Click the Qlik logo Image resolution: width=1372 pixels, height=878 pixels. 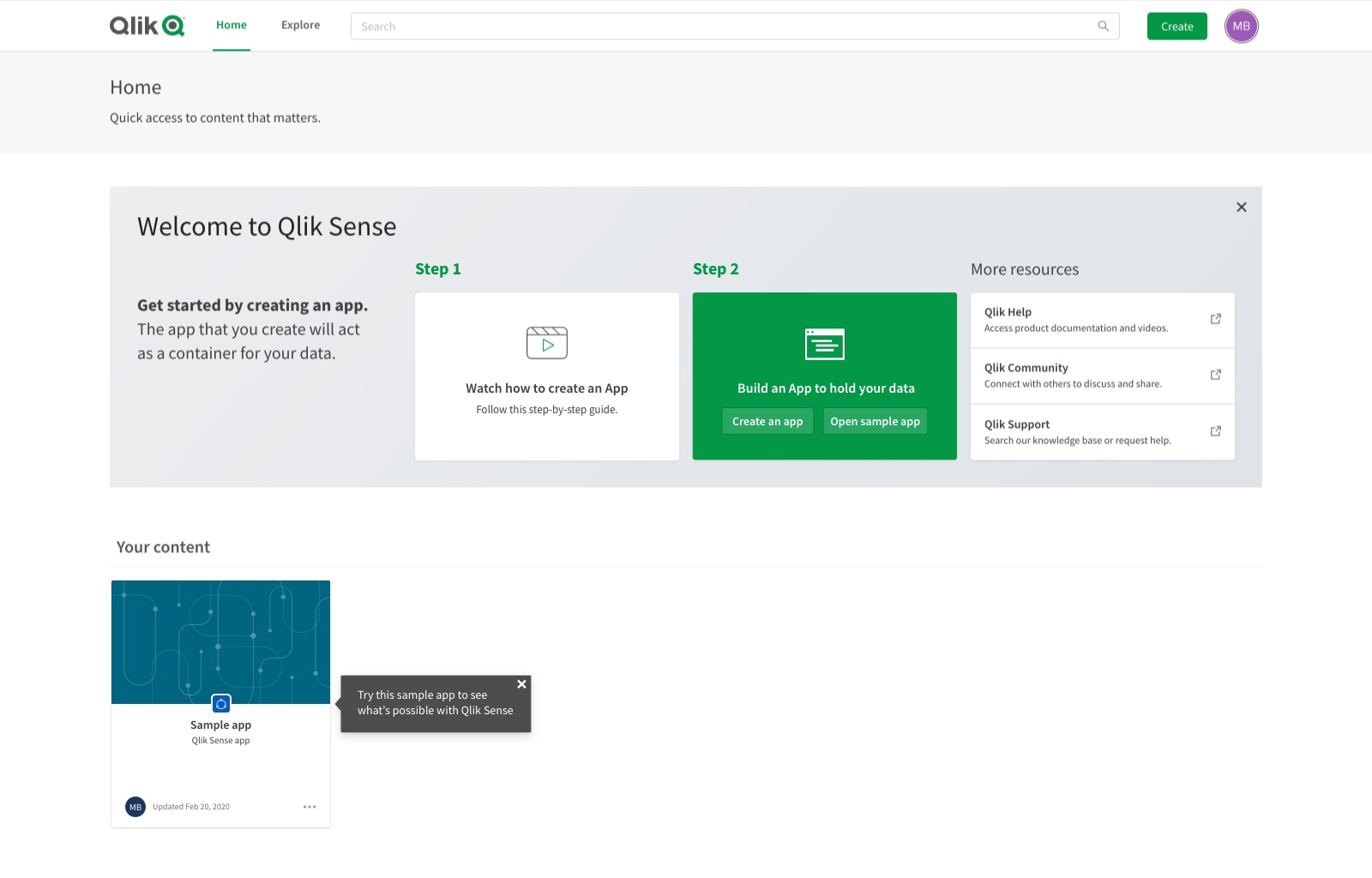tap(147, 26)
